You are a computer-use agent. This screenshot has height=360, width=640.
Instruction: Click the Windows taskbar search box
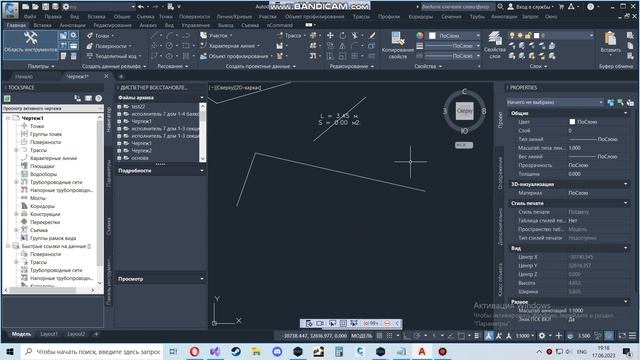92,351
